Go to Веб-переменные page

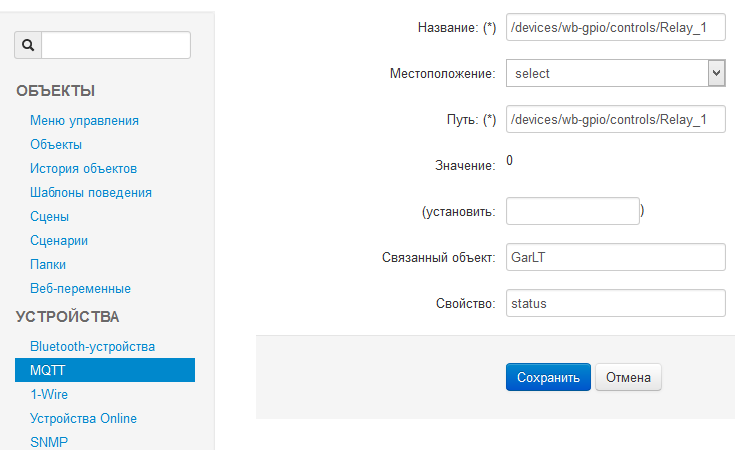[80, 289]
